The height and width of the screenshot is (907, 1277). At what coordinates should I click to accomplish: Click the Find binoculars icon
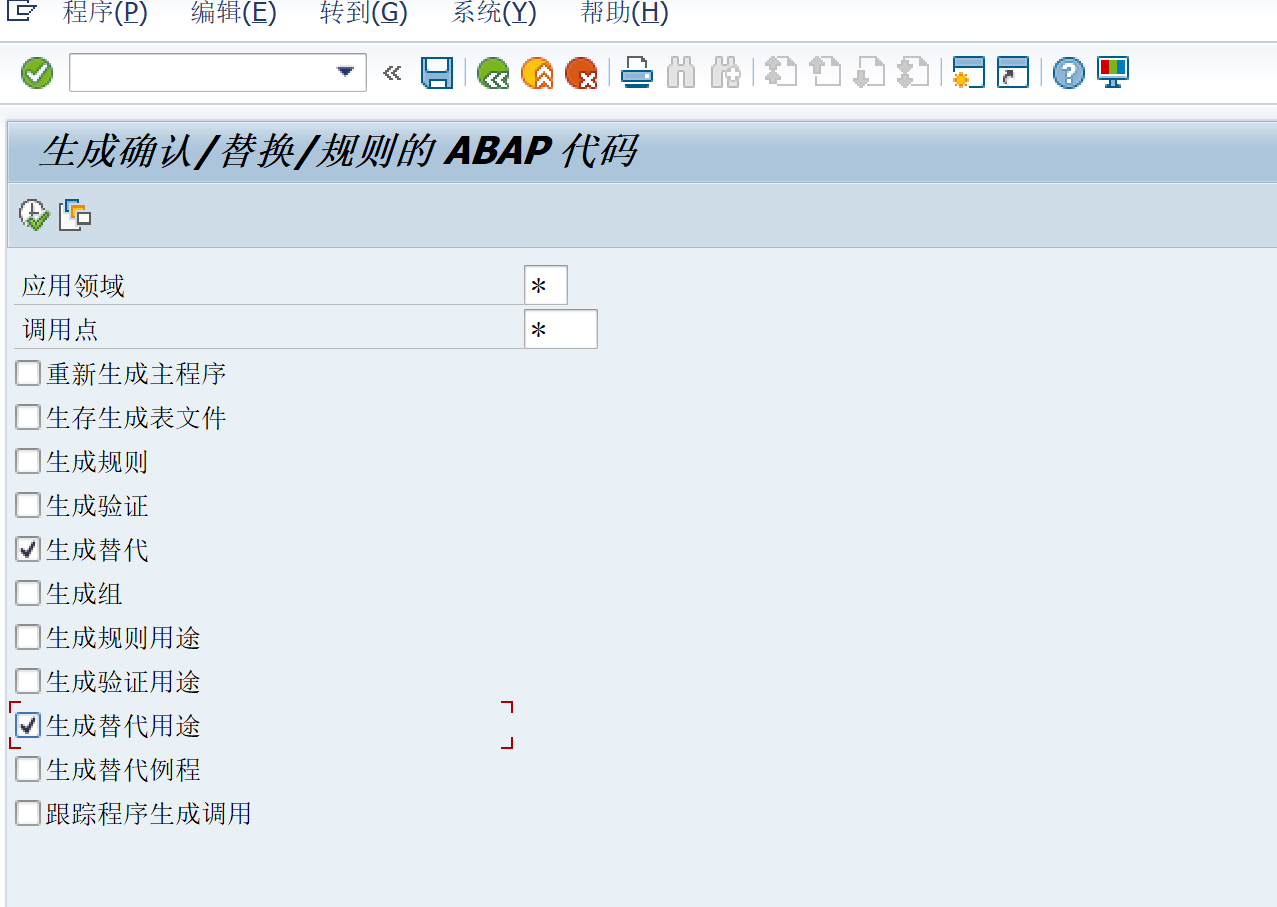coord(681,73)
